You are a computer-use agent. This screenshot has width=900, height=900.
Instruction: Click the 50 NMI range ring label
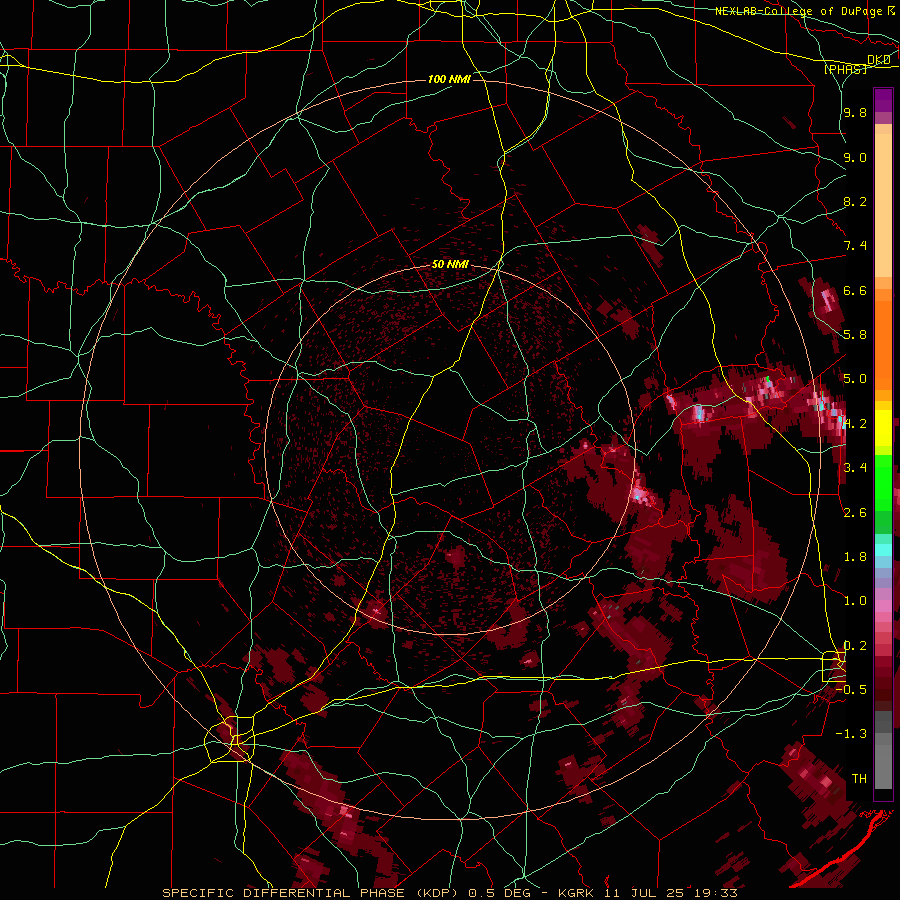[x=450, y=265]
